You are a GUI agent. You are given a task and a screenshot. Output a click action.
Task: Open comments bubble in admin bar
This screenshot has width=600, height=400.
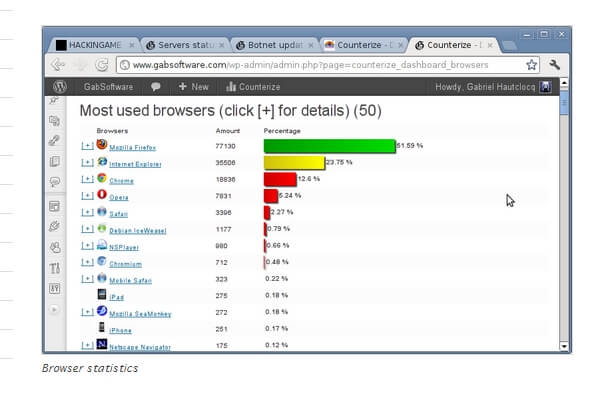[x=155, y=87]
